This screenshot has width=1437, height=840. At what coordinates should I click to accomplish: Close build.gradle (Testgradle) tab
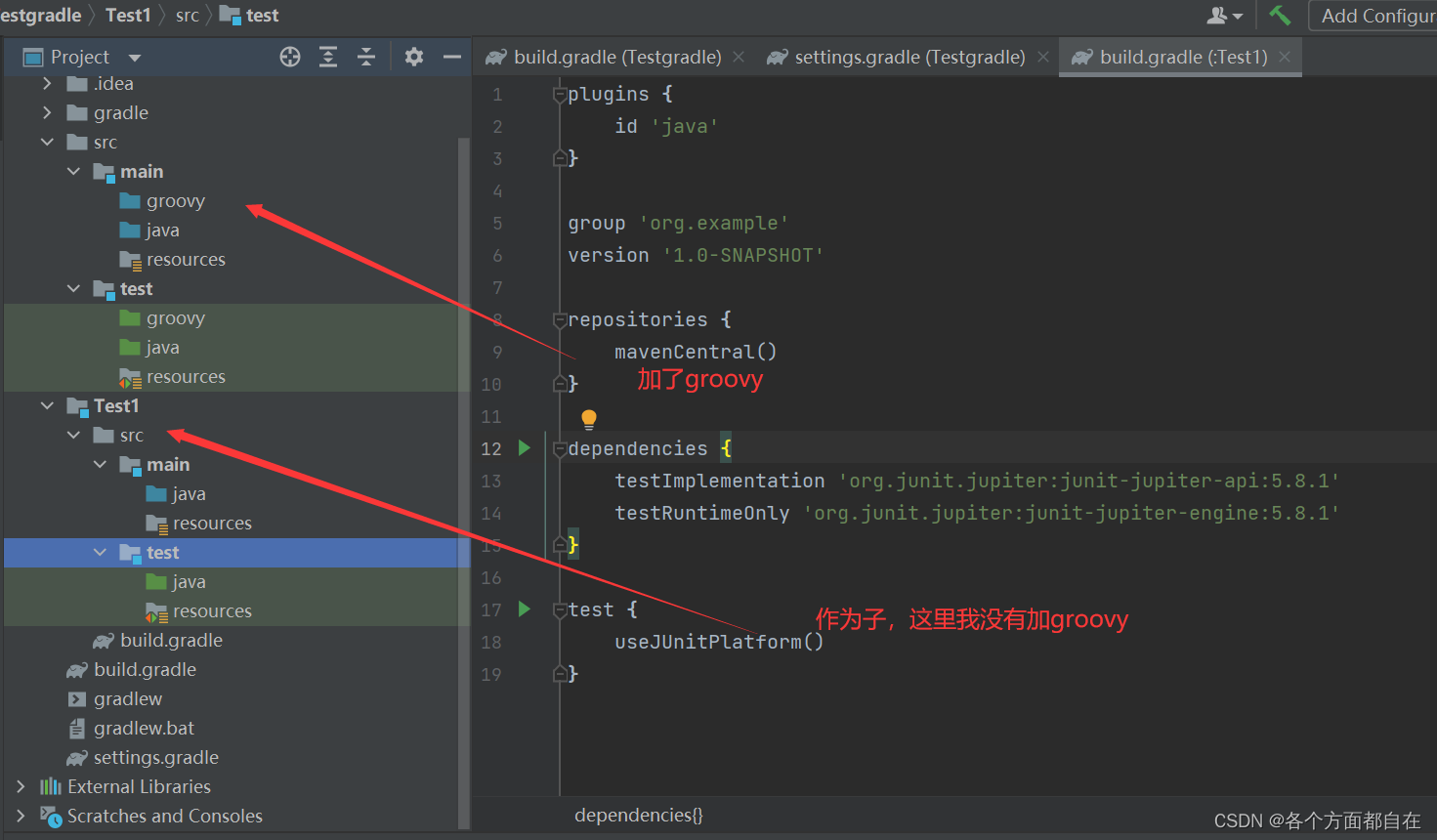tap(739, 57)
